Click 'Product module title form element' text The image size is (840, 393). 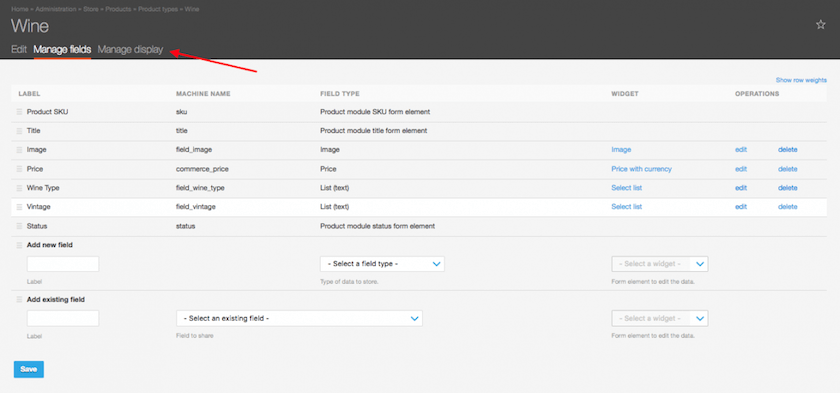pos(373,131)
